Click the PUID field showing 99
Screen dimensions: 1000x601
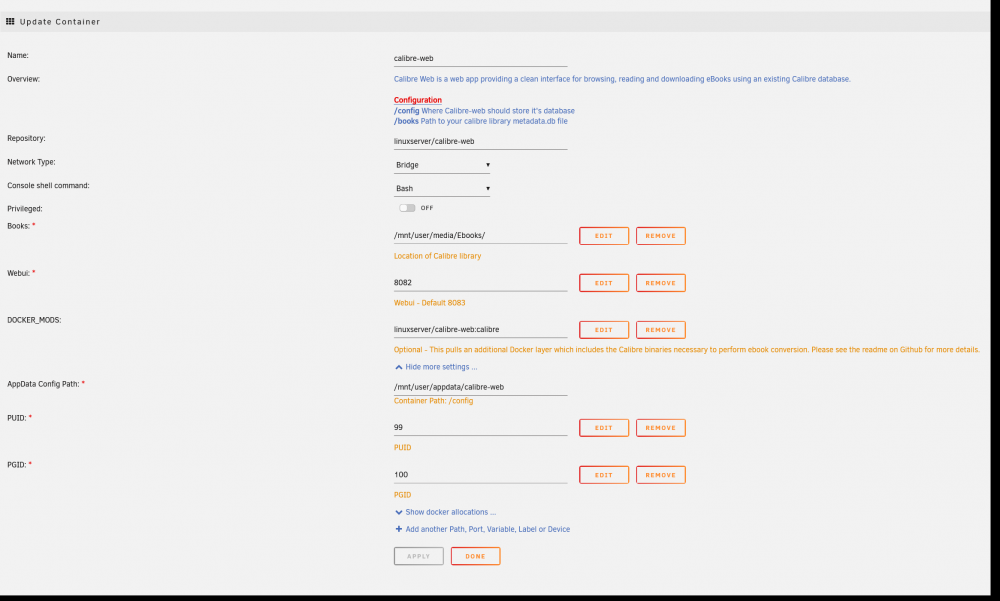pos(480,427)
